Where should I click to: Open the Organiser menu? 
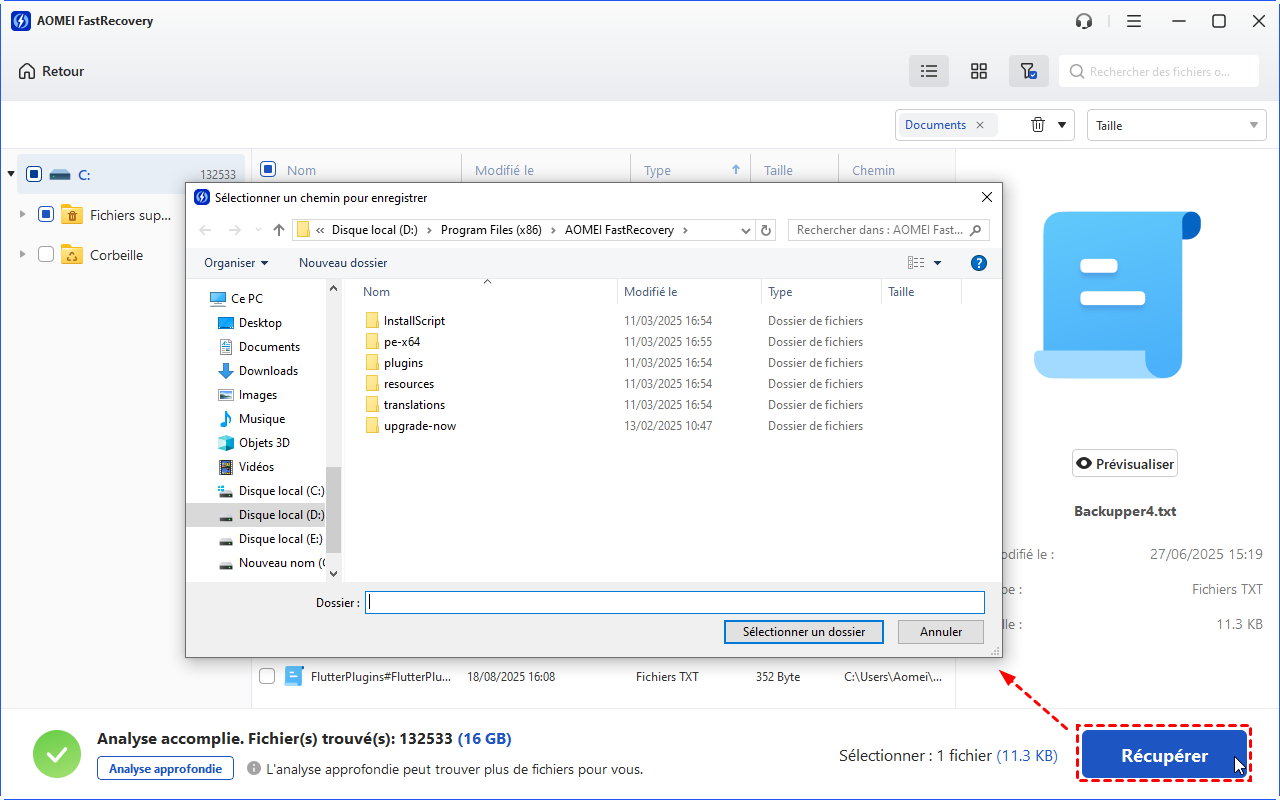tap(236, 263)
